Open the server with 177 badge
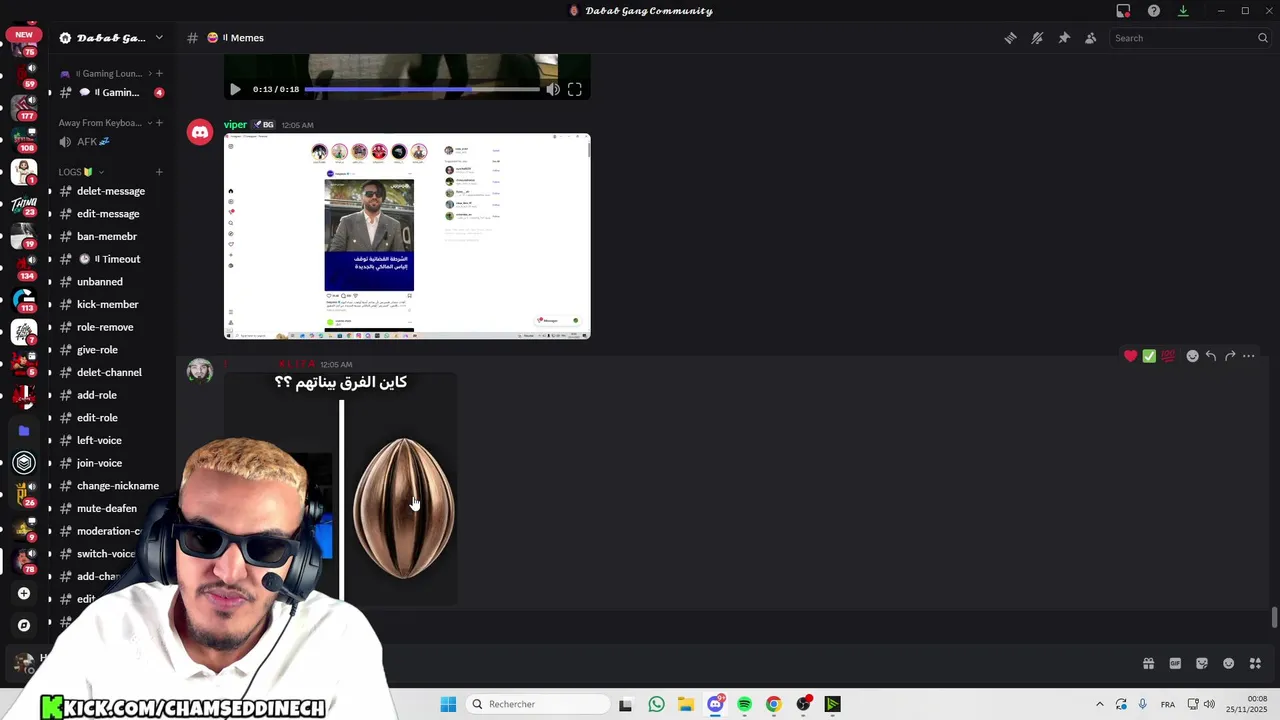Screen dimensions: 1280x720 [x=24, y=106]
